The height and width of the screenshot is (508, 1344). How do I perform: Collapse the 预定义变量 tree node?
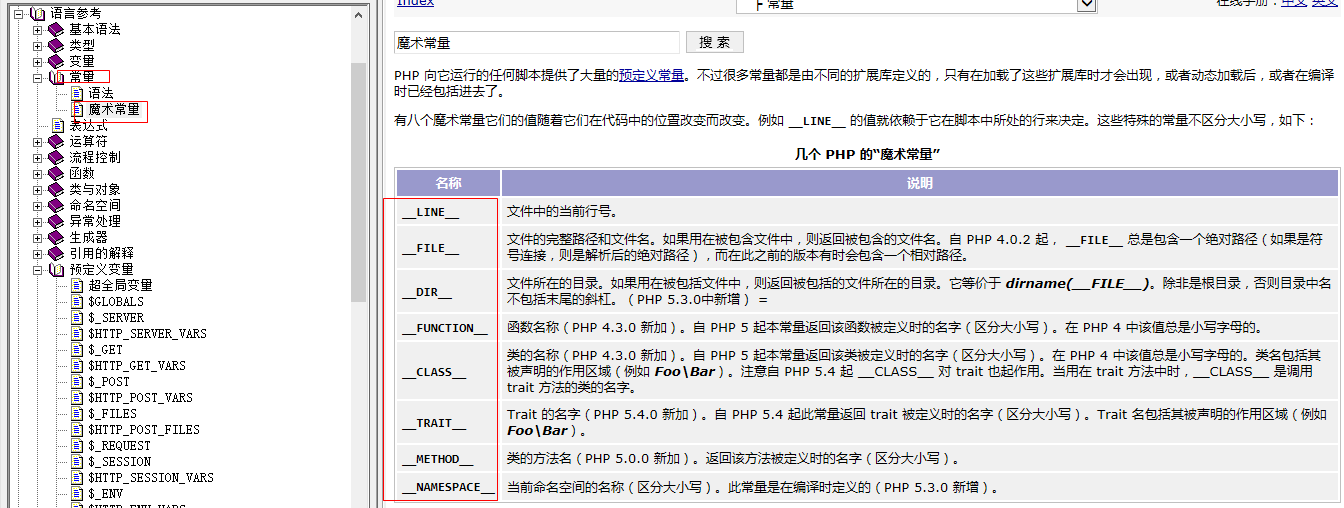pos(38,270)
